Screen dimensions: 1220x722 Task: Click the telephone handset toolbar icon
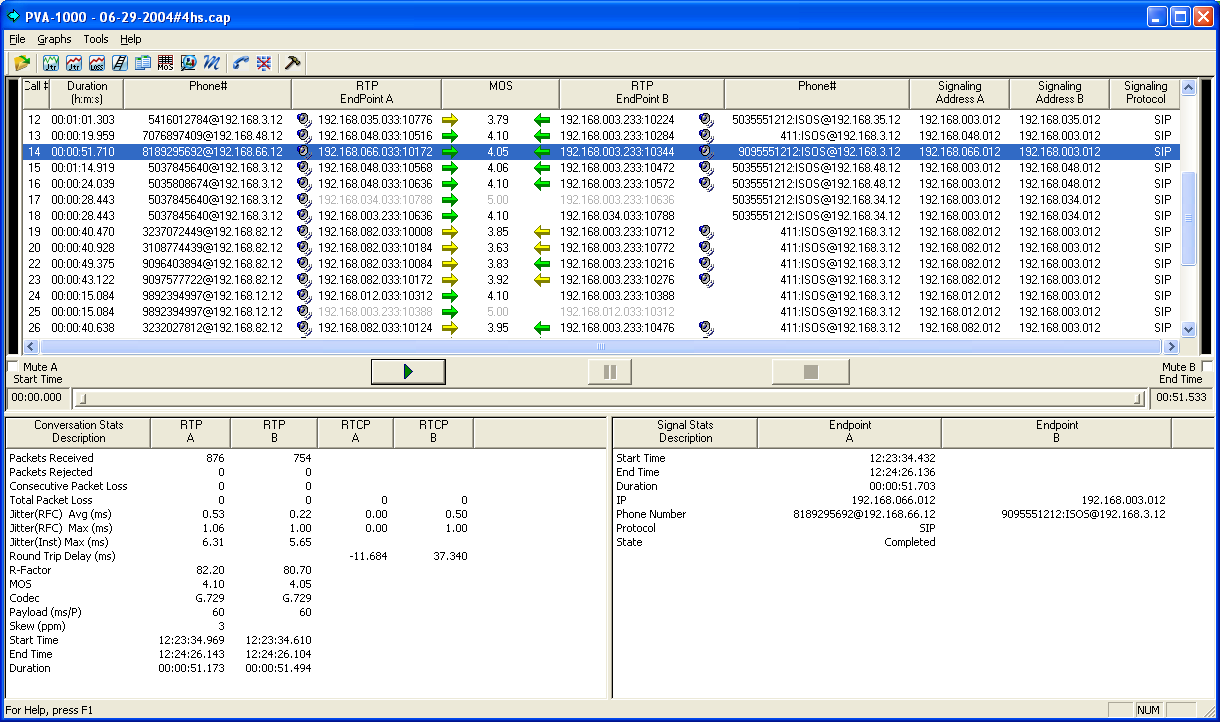pos(239,63)
